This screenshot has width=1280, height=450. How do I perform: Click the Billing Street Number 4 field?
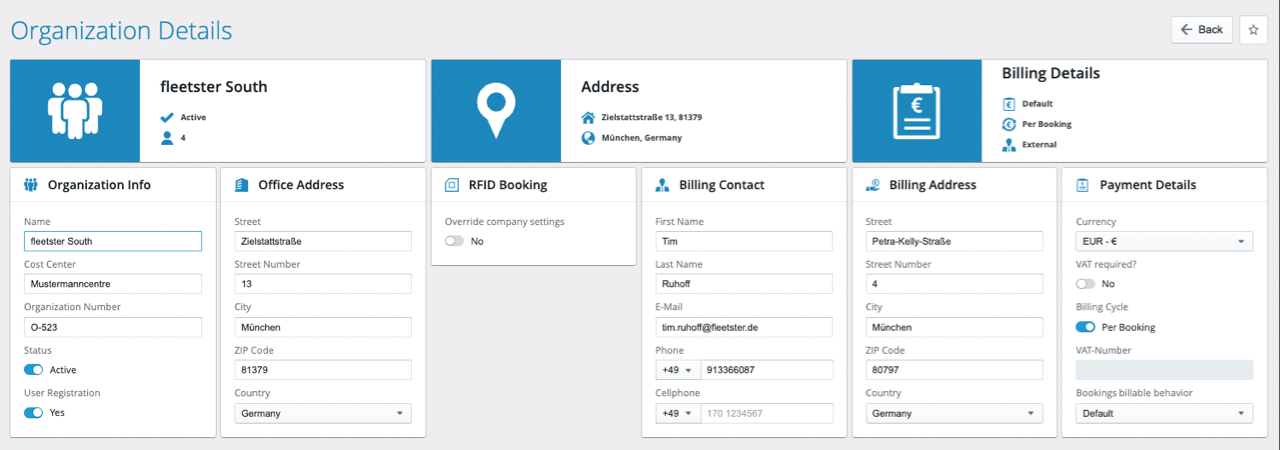(x=954, y=284)
